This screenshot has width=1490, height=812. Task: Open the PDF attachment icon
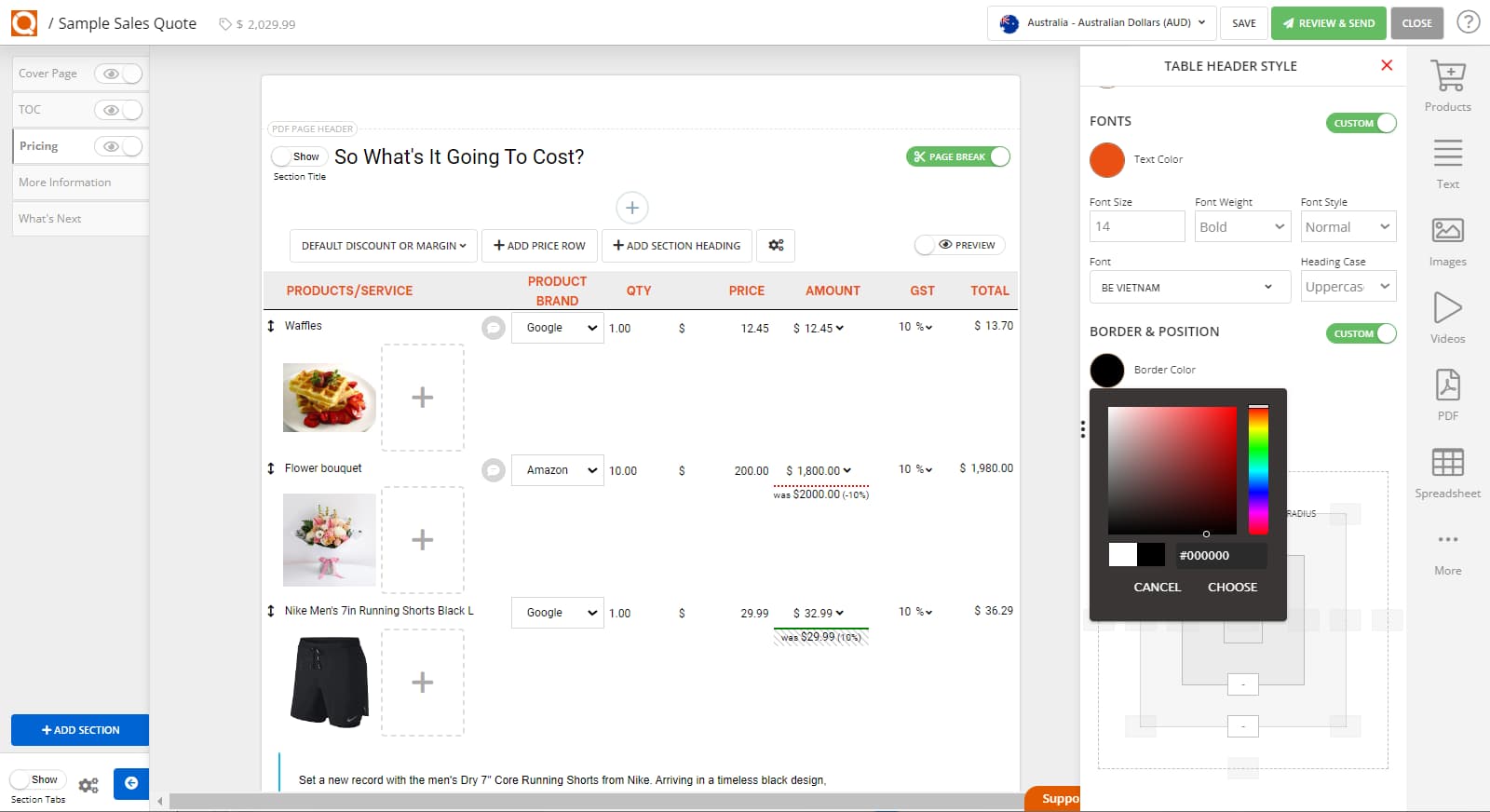(x=1447, y=385)
